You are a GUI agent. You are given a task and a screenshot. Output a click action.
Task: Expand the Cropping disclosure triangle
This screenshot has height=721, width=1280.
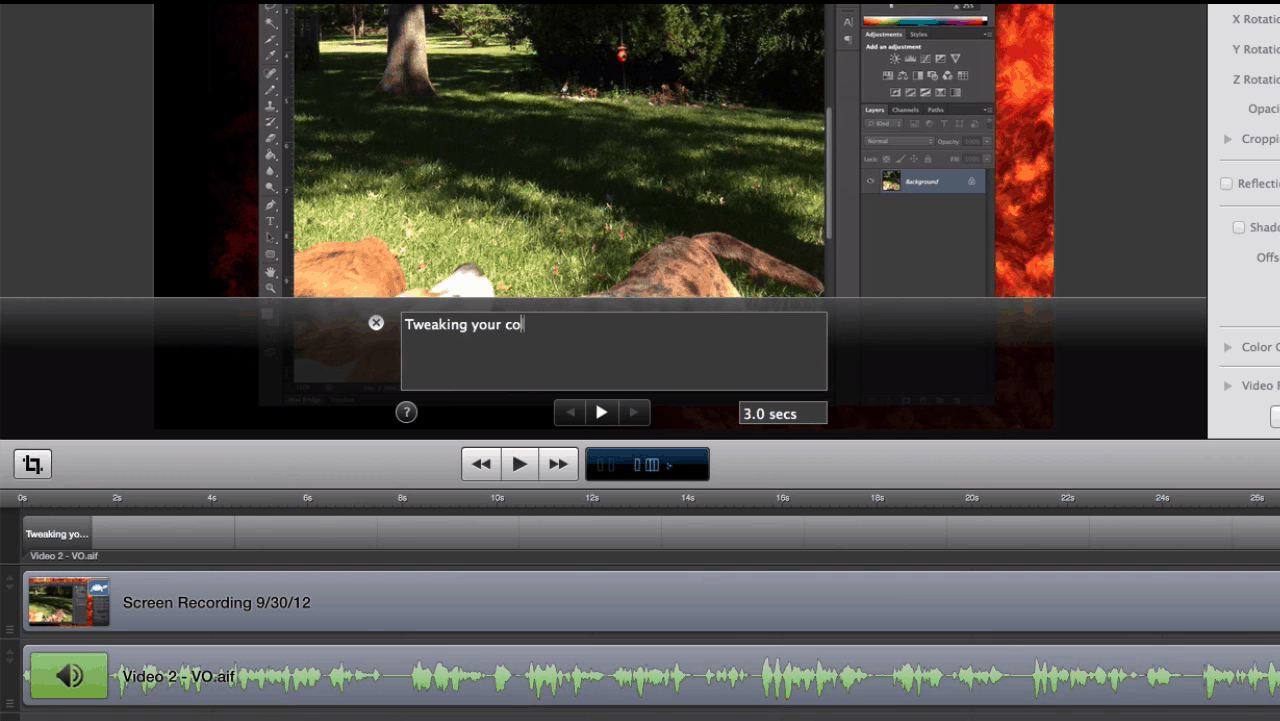[1227, 139]
